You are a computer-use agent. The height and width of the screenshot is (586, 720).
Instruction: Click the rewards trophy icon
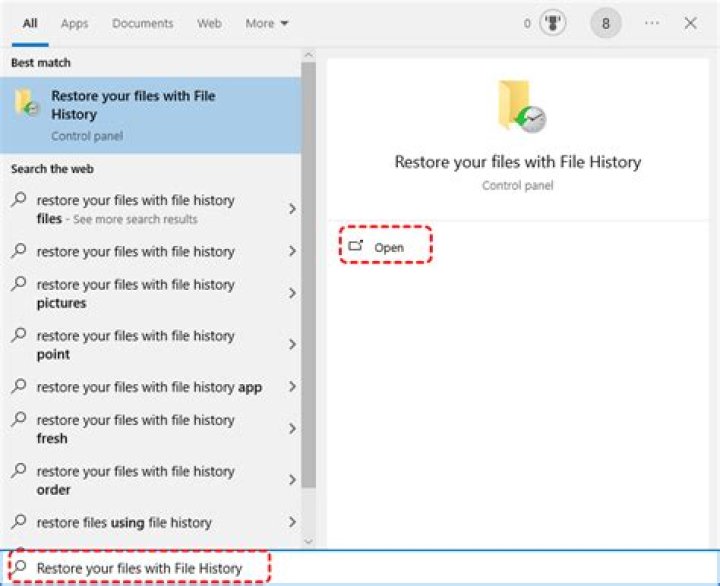(552, 23)
